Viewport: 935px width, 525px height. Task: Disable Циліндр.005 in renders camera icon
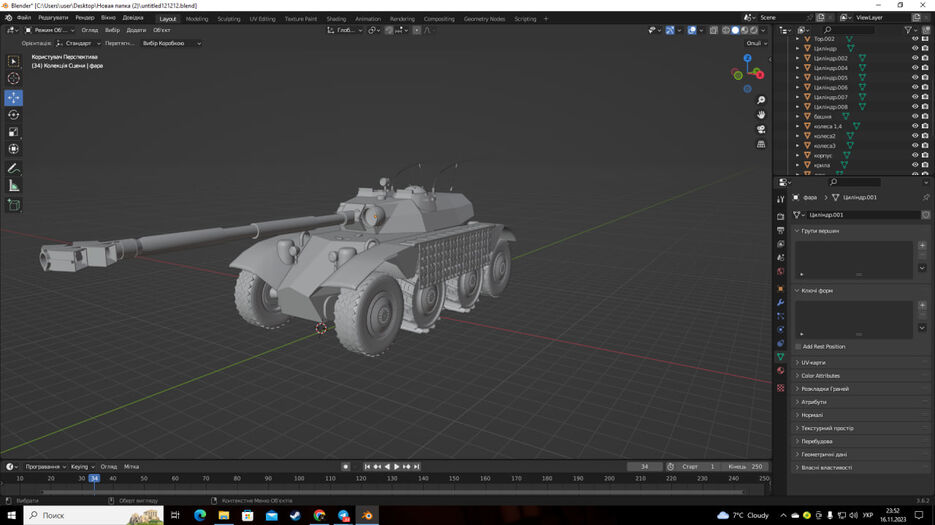coord(925,78)
